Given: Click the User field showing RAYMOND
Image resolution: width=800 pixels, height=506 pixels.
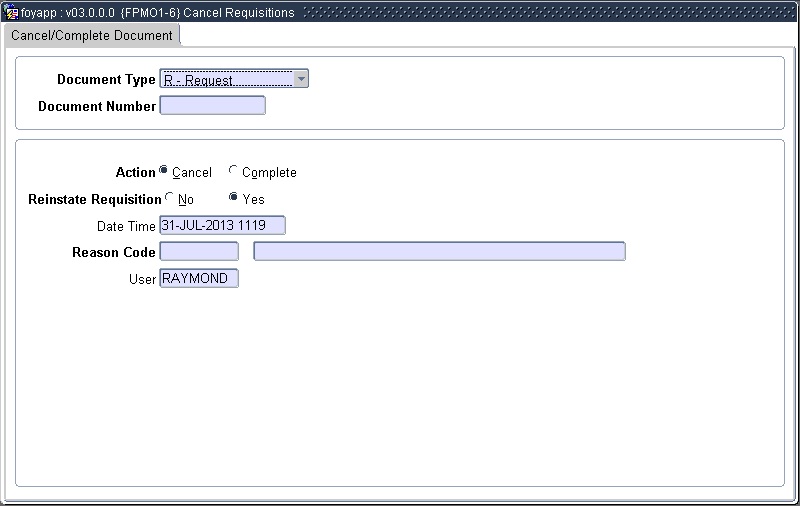Looking at the screenshot, I should pyautogui.click(x=199, y=279).
